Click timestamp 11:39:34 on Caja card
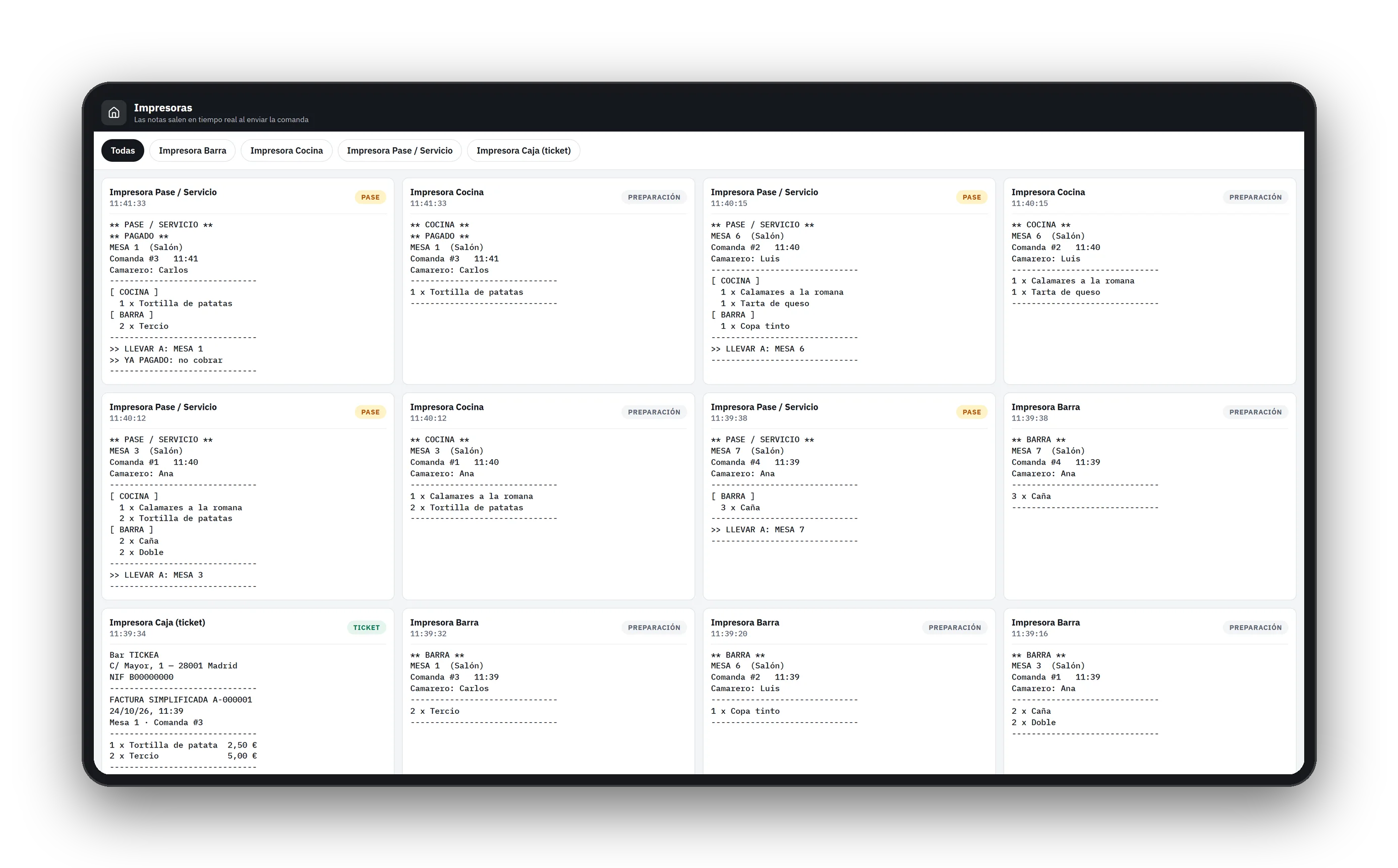 (x=128, y=634)
